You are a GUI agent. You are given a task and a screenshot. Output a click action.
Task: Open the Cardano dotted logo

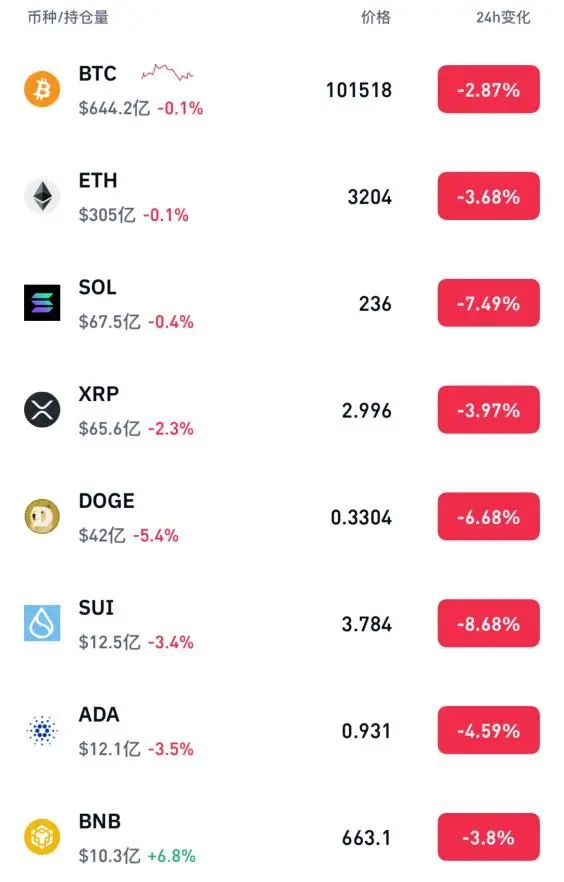click(42, 730)
